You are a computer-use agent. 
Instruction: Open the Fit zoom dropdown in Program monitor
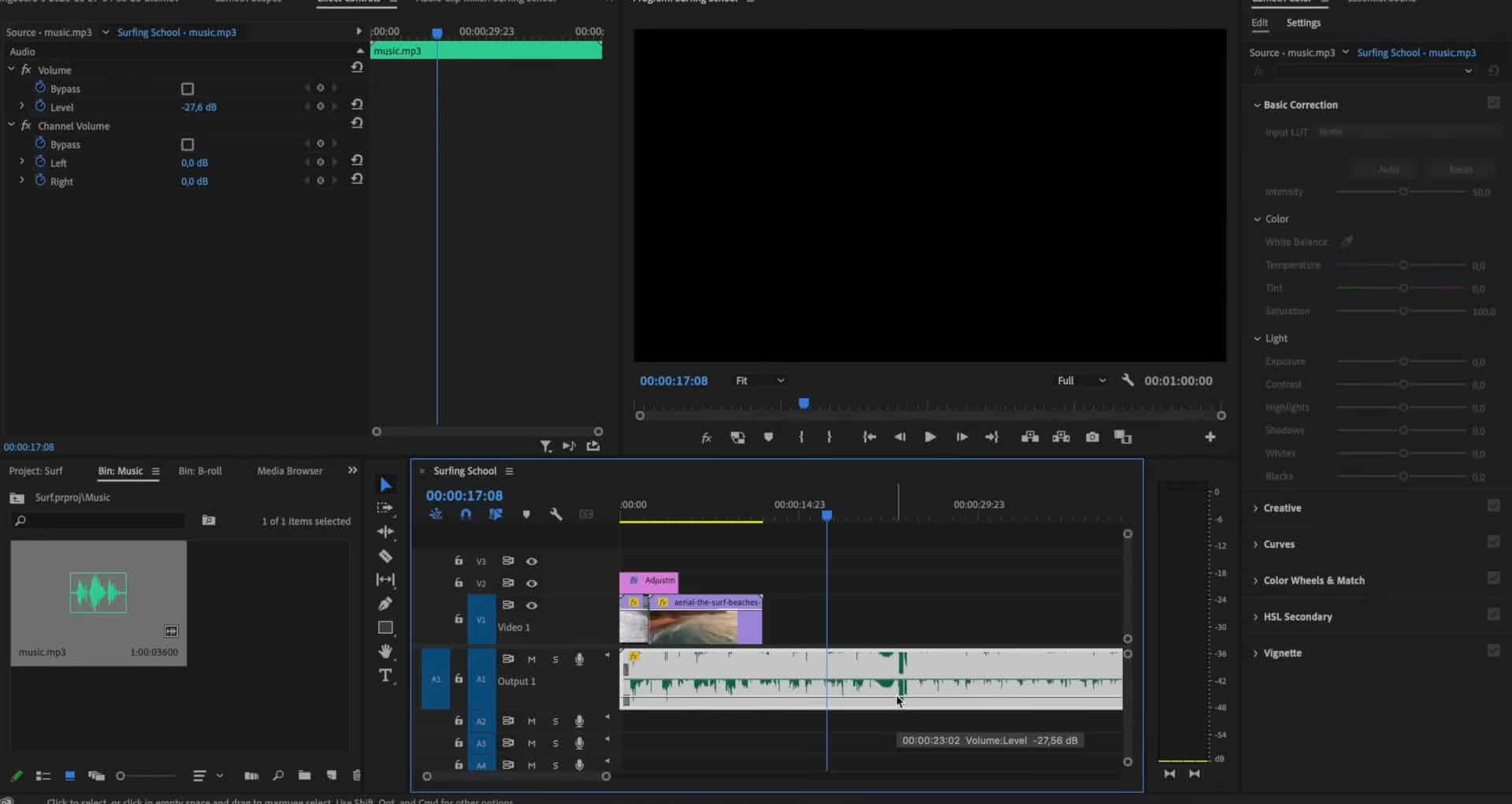tap(759, 380)
